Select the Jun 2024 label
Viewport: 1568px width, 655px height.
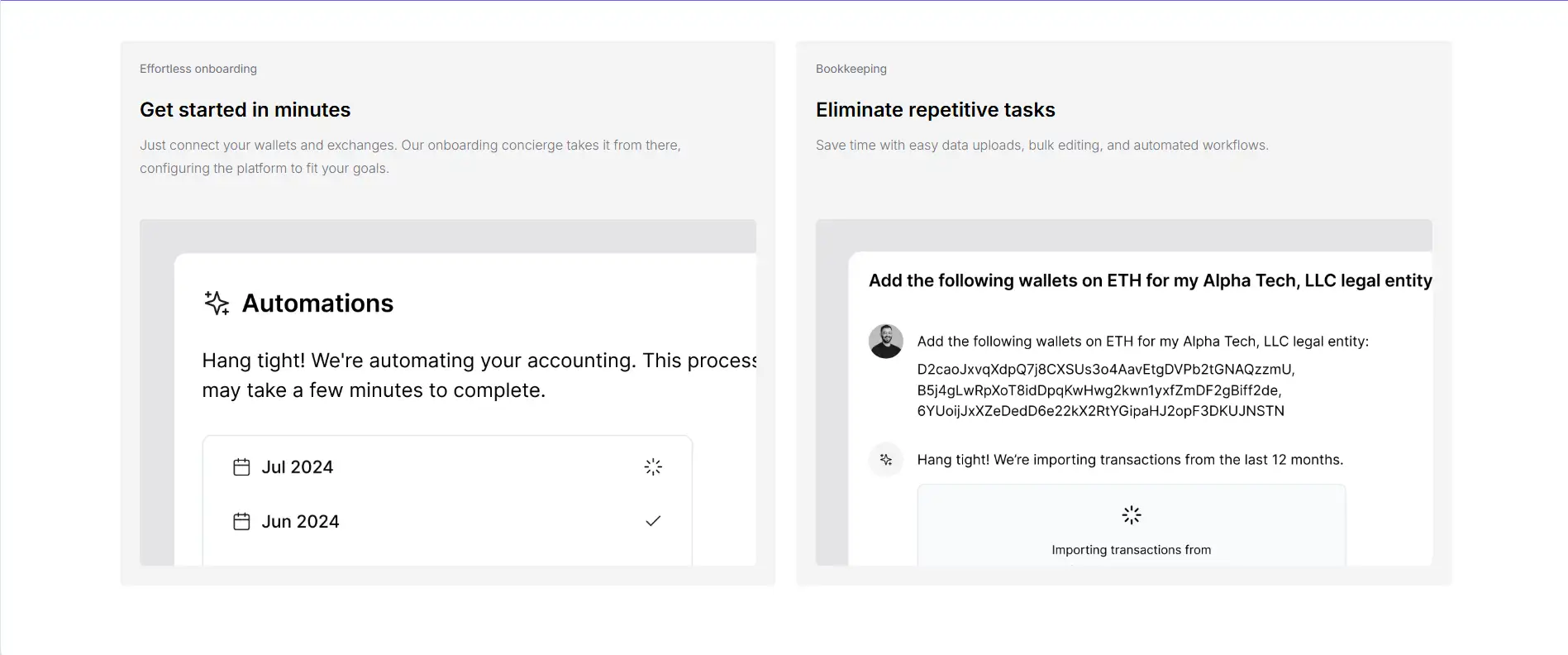(300, 522)
